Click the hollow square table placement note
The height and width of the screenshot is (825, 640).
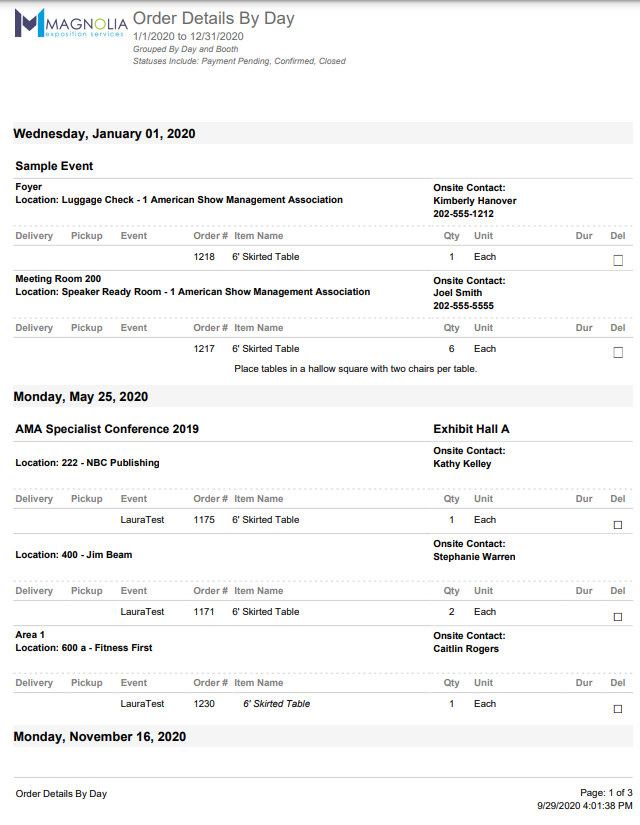pos(355,369)
